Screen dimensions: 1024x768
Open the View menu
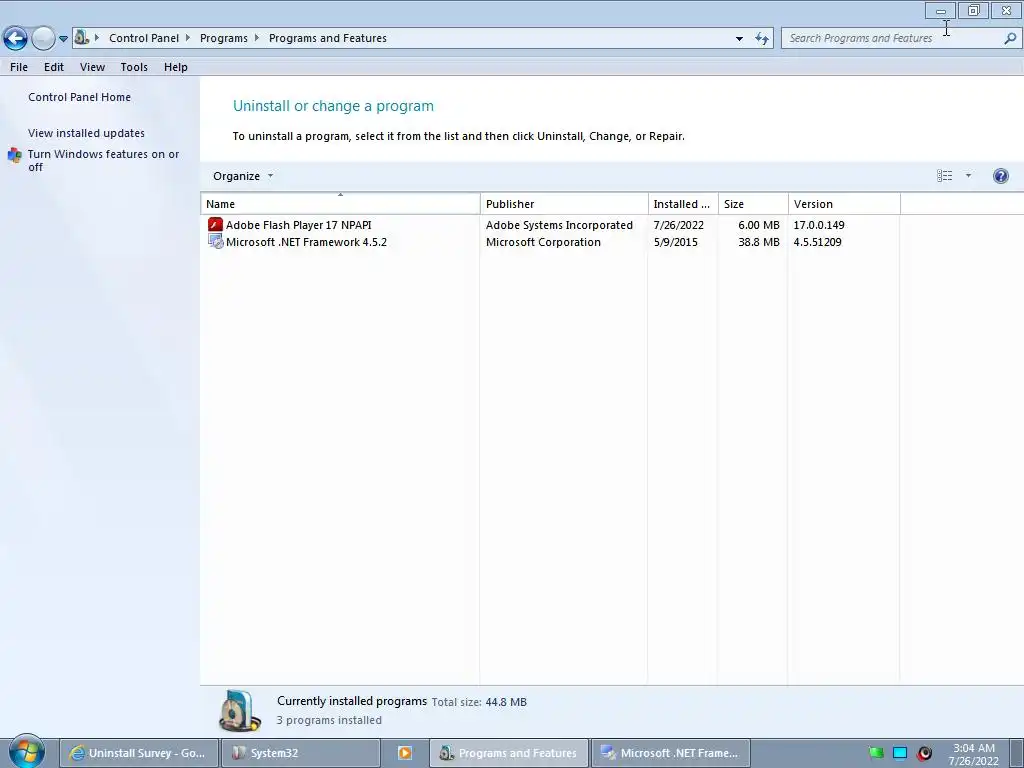92,67
